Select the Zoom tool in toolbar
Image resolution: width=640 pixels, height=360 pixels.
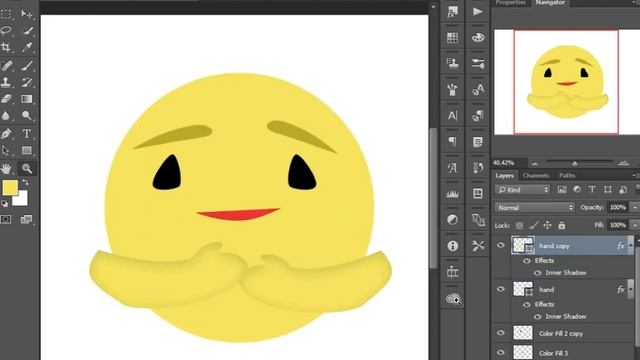(x=27, y=168)
